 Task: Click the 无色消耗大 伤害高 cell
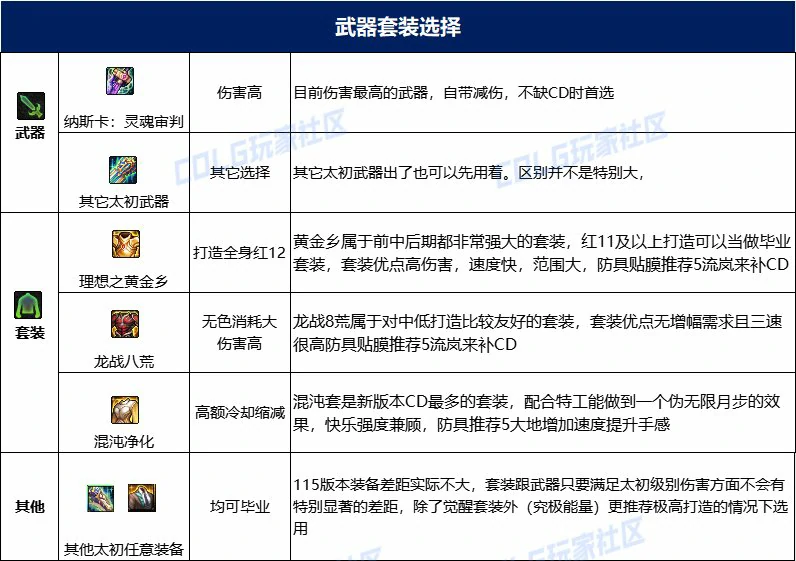point(240,333)
